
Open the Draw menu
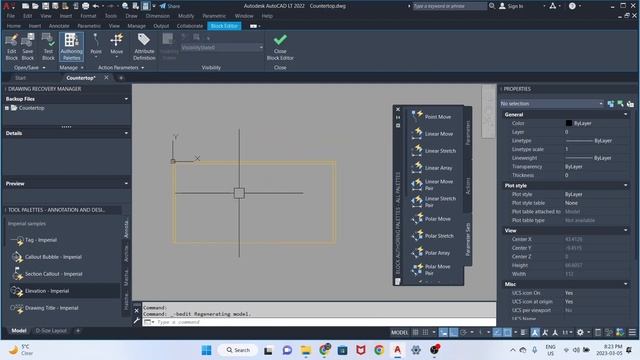click(131, 16)
